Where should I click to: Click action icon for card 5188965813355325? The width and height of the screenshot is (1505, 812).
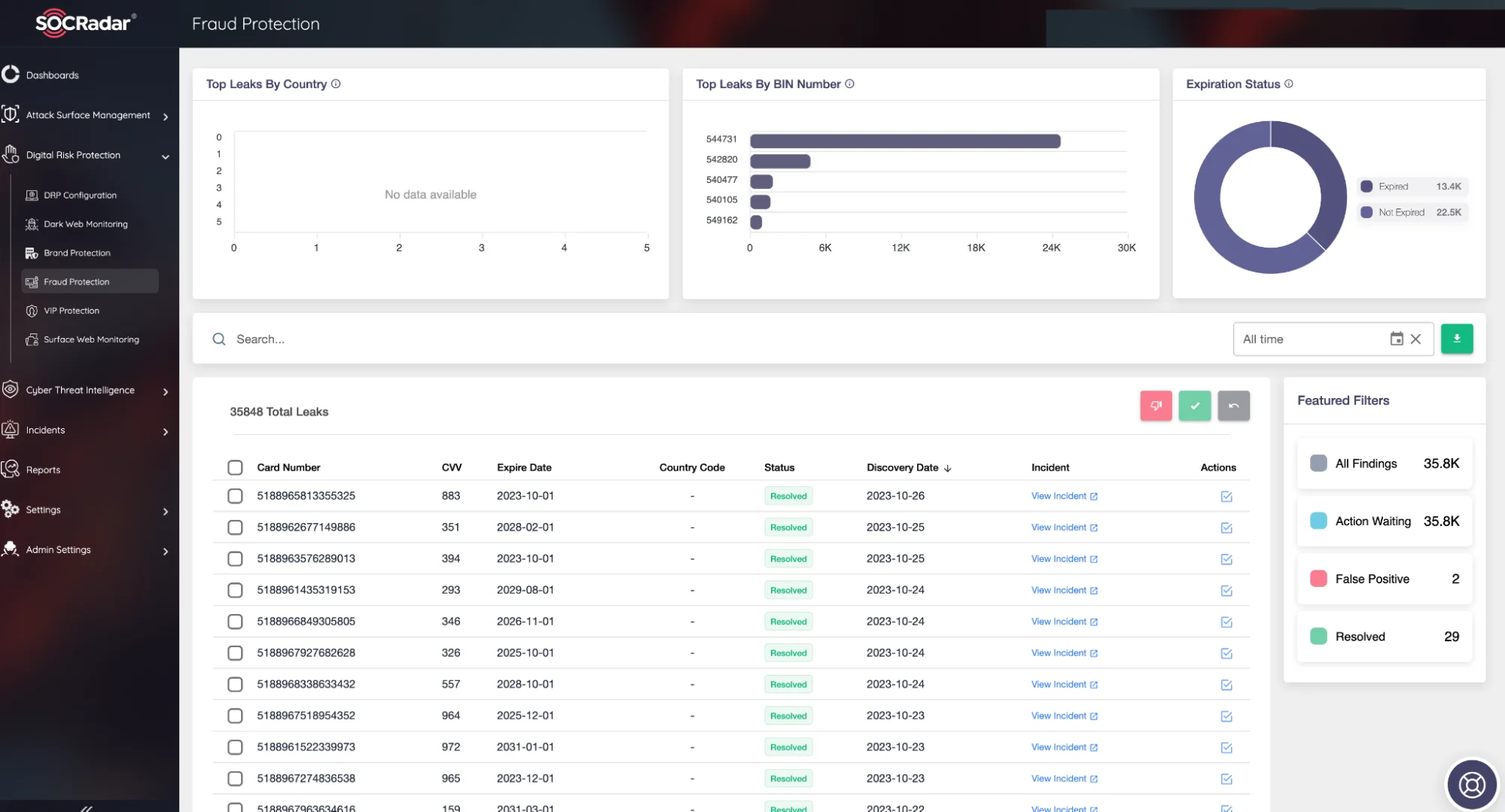[x=1226, y=497]
